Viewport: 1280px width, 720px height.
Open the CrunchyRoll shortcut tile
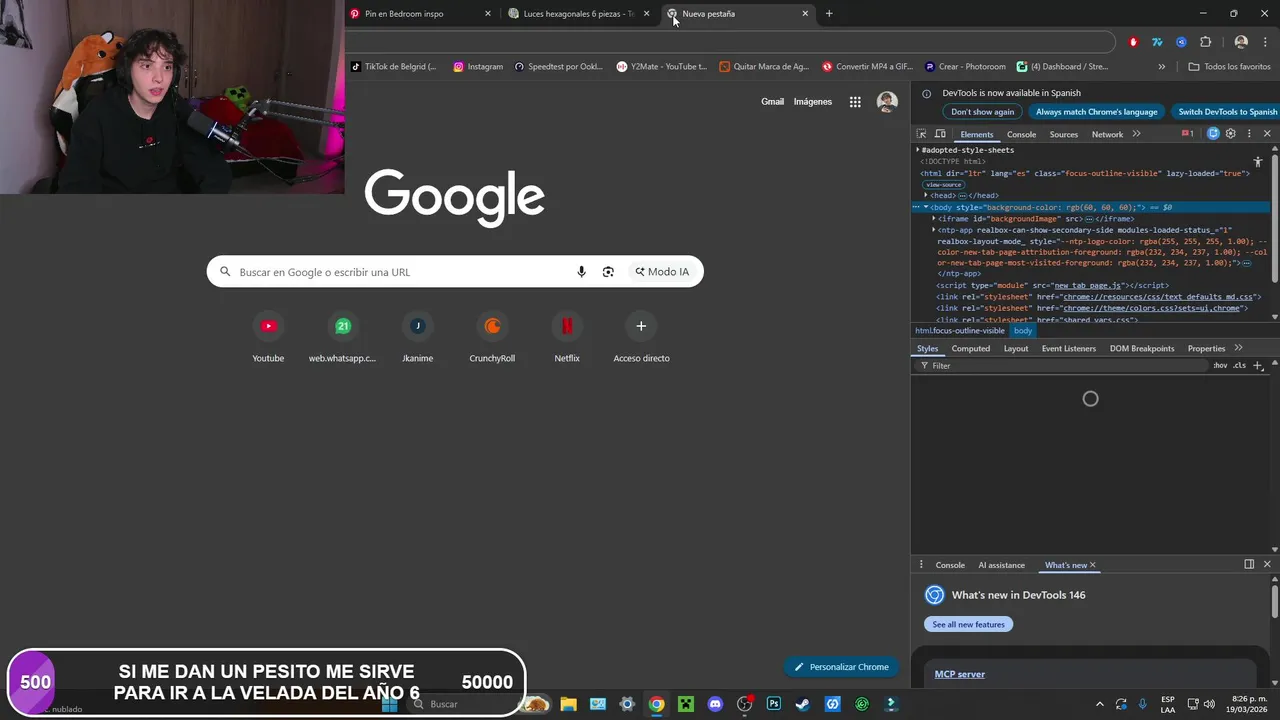pyautogui.click(x=492, y=338)
